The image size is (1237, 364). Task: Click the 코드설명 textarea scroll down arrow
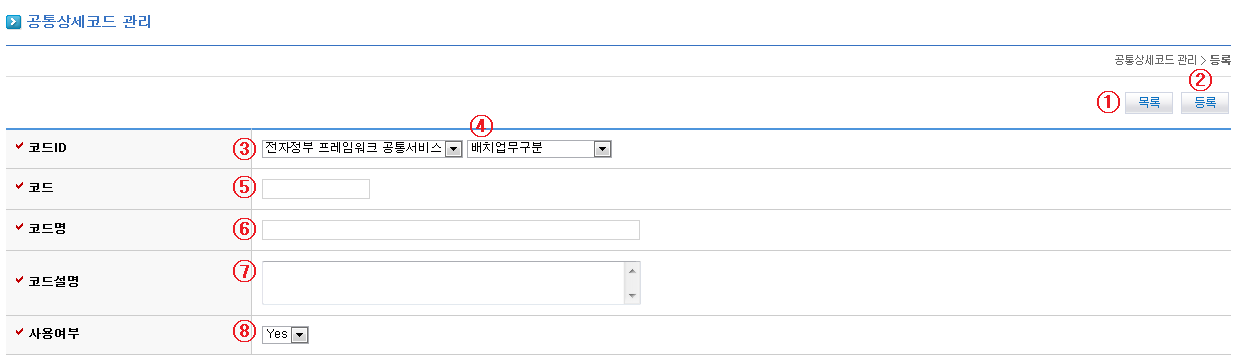(632, 296)
